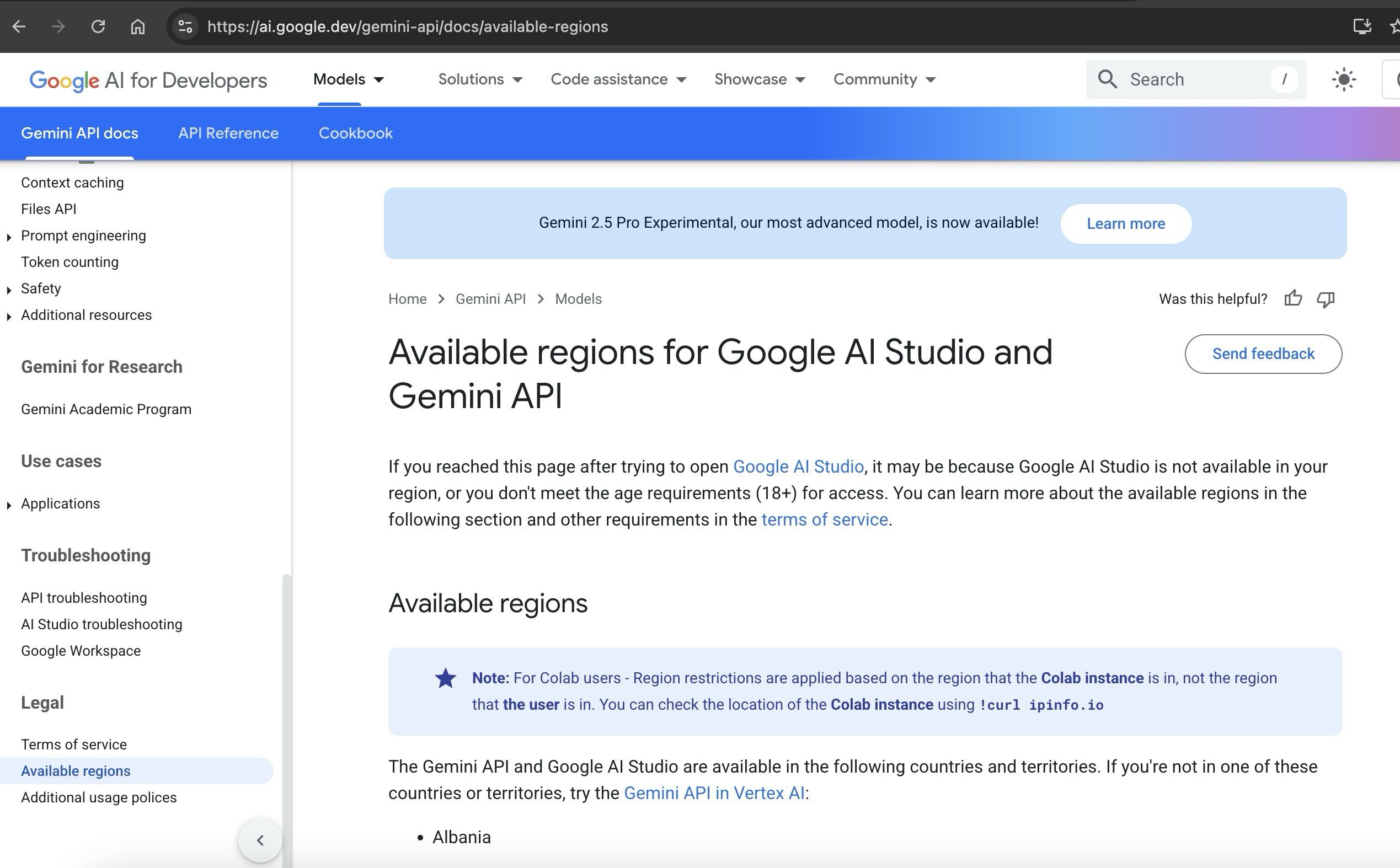Image resolution: width=1400 pixels, height=868 pixels.
Task: Collapse sidebar with the chevron button
Action: click(260, 840)
